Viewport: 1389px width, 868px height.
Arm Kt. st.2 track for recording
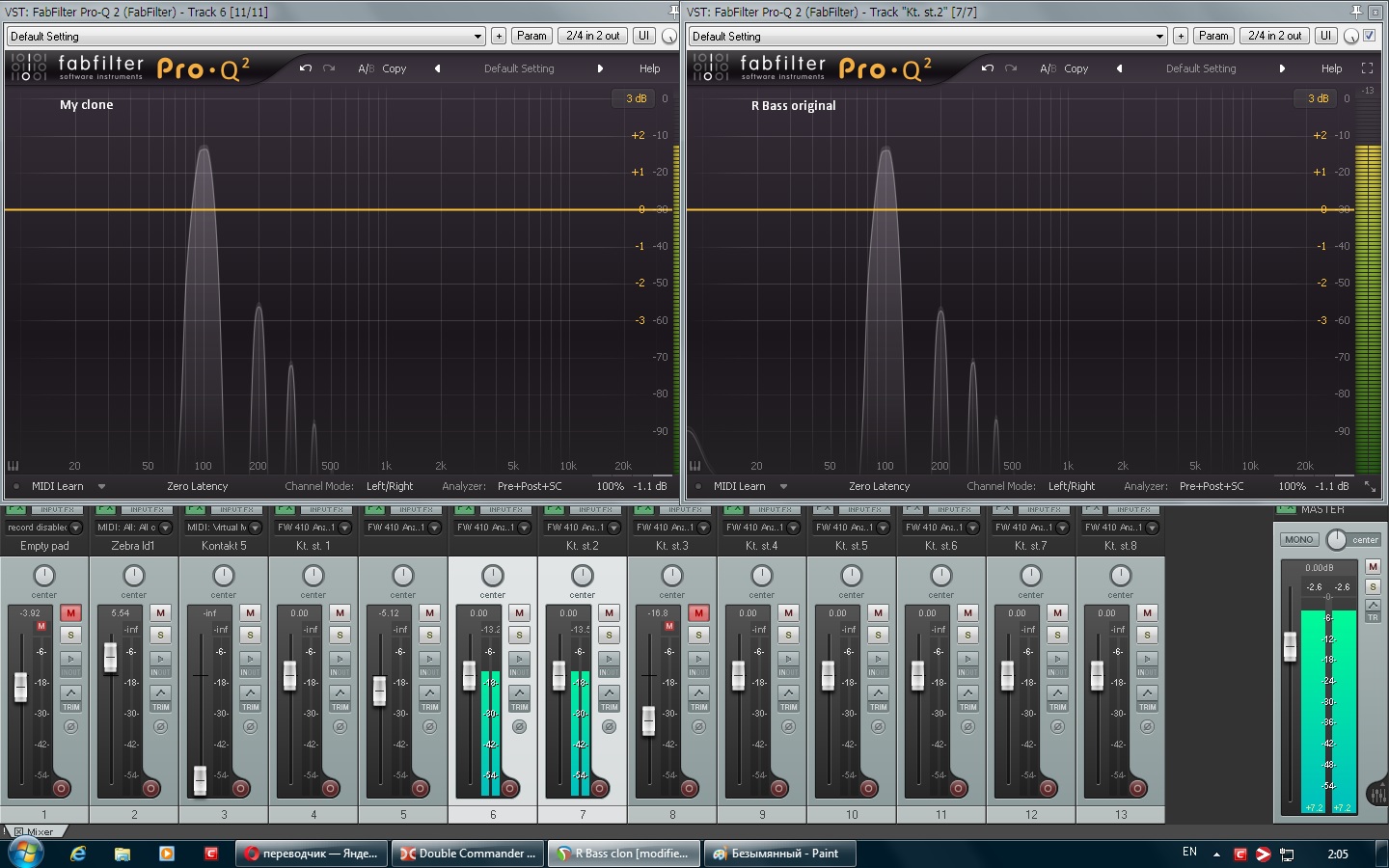[x=599, y=788]
